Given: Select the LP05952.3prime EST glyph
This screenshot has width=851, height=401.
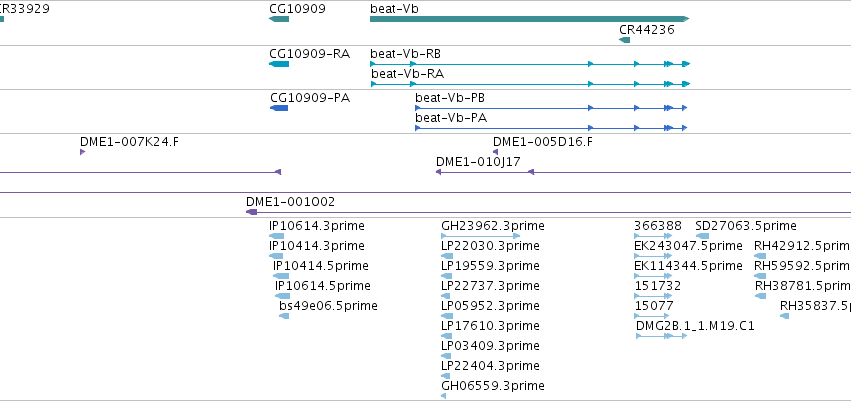Looking at the screenshot, I should coord(447,316).
